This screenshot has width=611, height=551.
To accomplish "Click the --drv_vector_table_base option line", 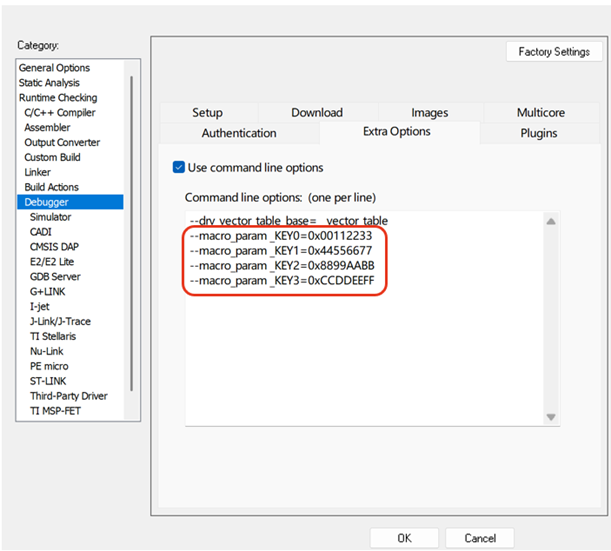I will 289,221.
